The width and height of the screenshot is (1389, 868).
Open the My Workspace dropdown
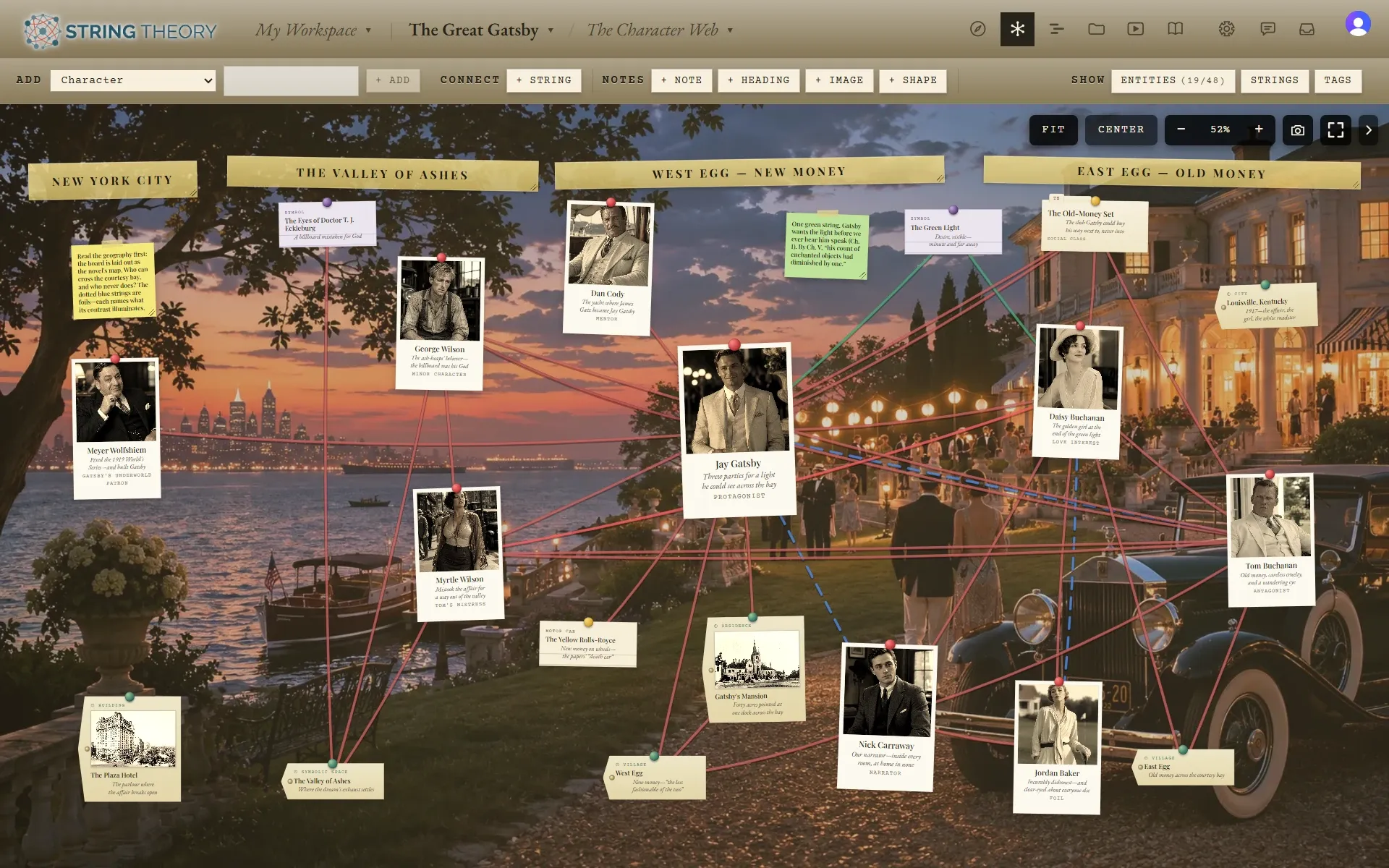[x=313, y=30]
